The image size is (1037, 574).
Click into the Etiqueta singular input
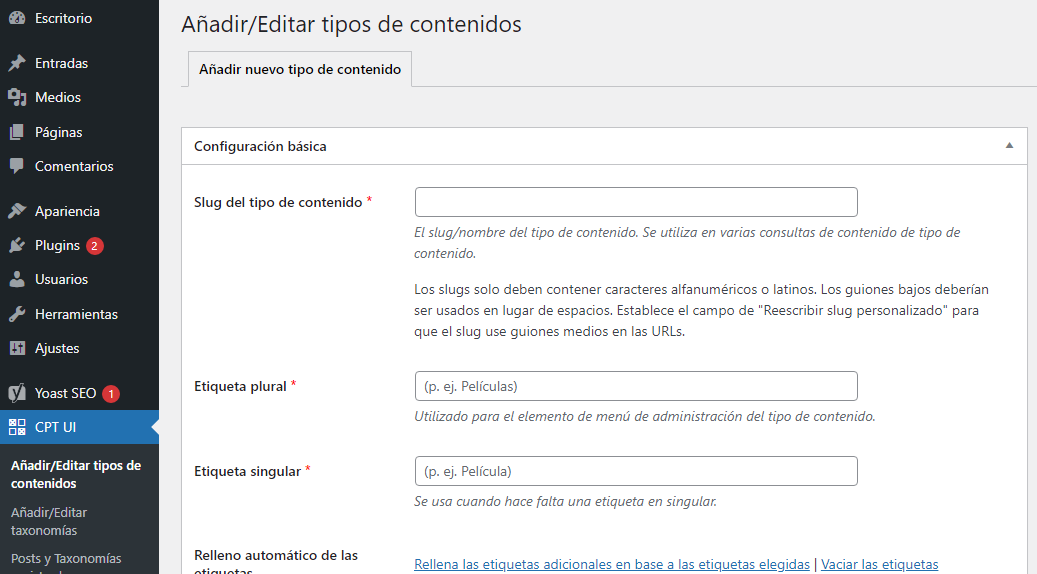point(636,472)
